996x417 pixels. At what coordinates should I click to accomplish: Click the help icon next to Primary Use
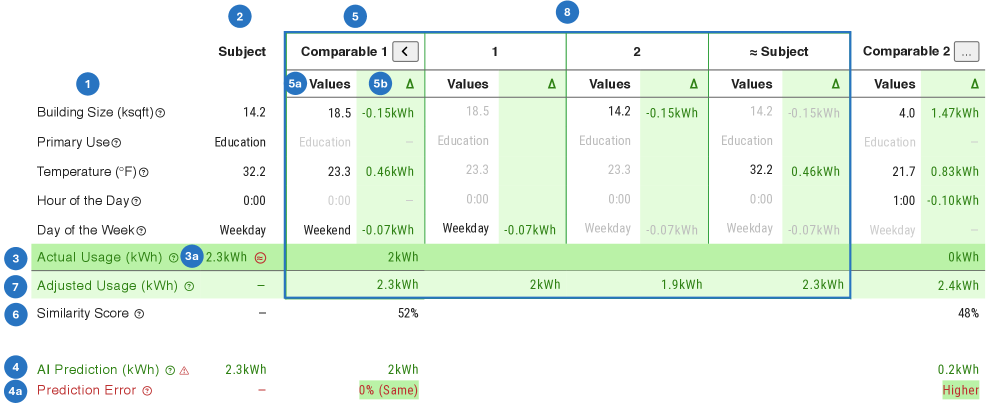(116, 142)
